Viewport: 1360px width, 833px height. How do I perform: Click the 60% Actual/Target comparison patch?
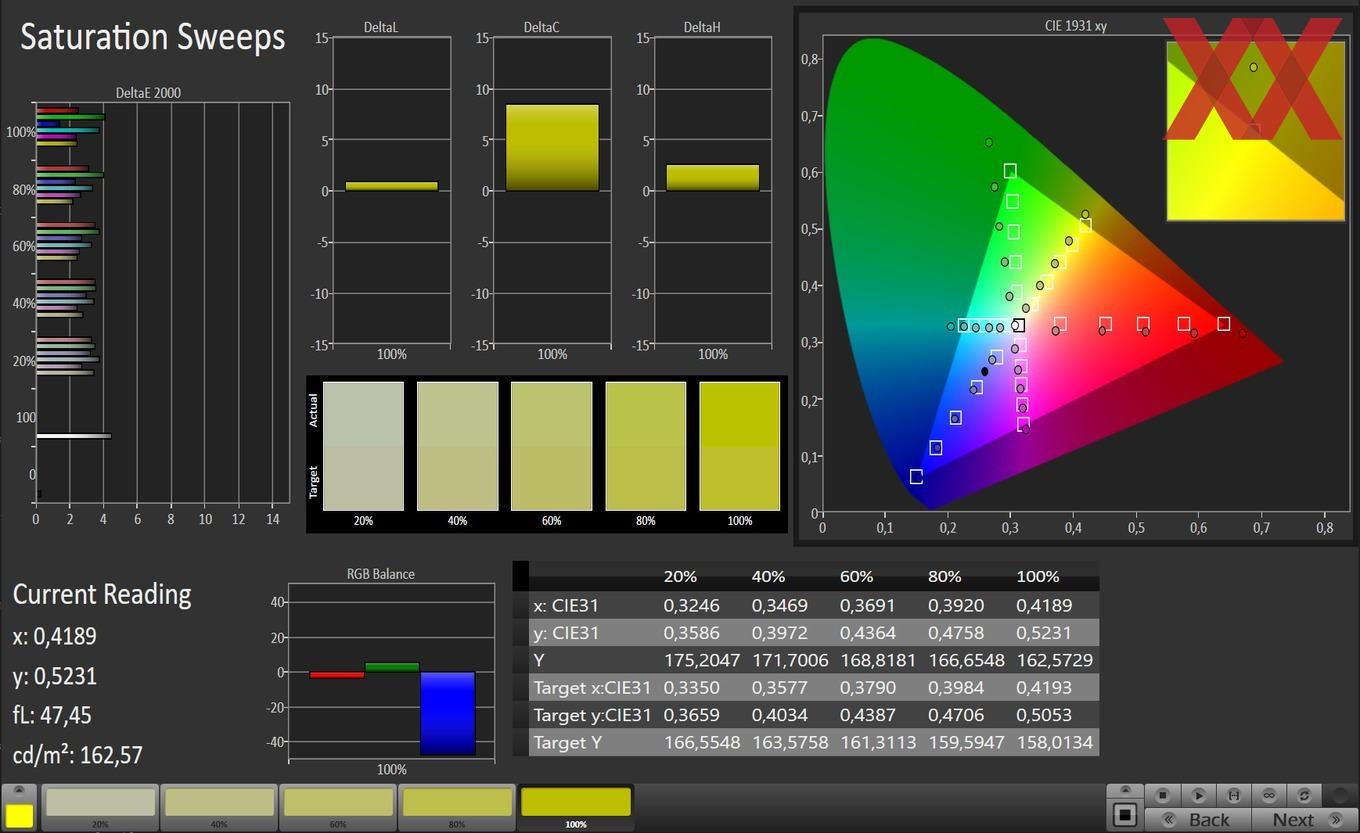[551, 446]
